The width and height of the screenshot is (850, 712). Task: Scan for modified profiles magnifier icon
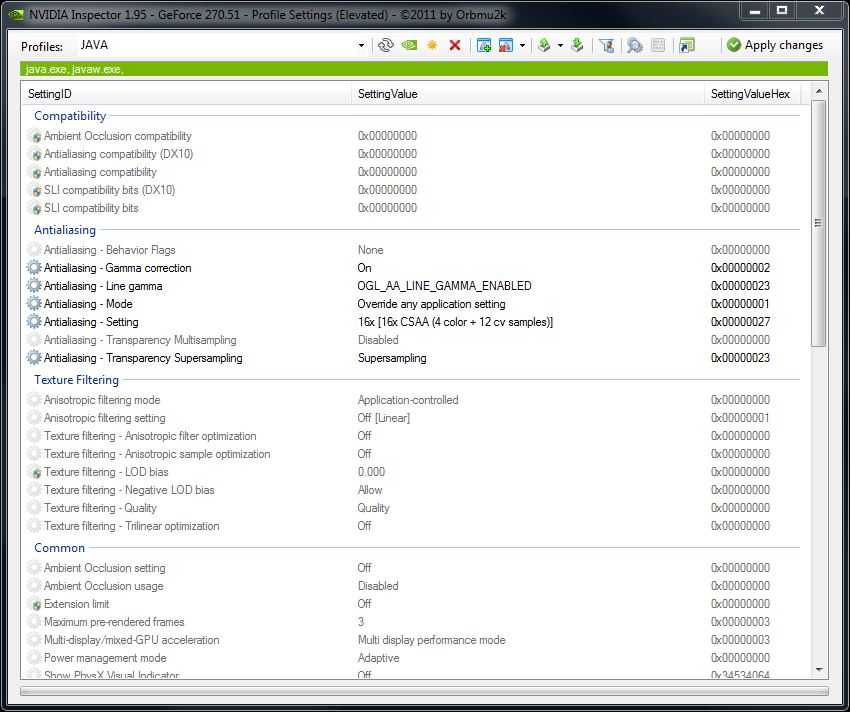(634, 46)
